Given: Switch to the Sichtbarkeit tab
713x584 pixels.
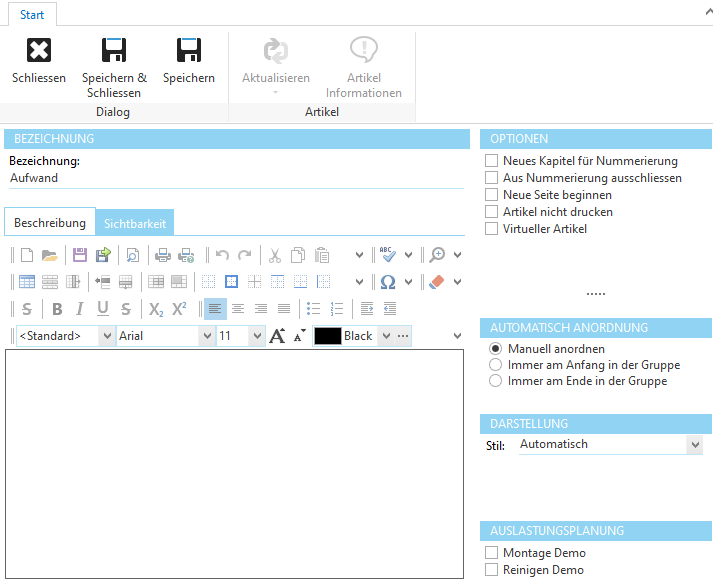Looking at the screenshot, I should click(x=135, y=223).
